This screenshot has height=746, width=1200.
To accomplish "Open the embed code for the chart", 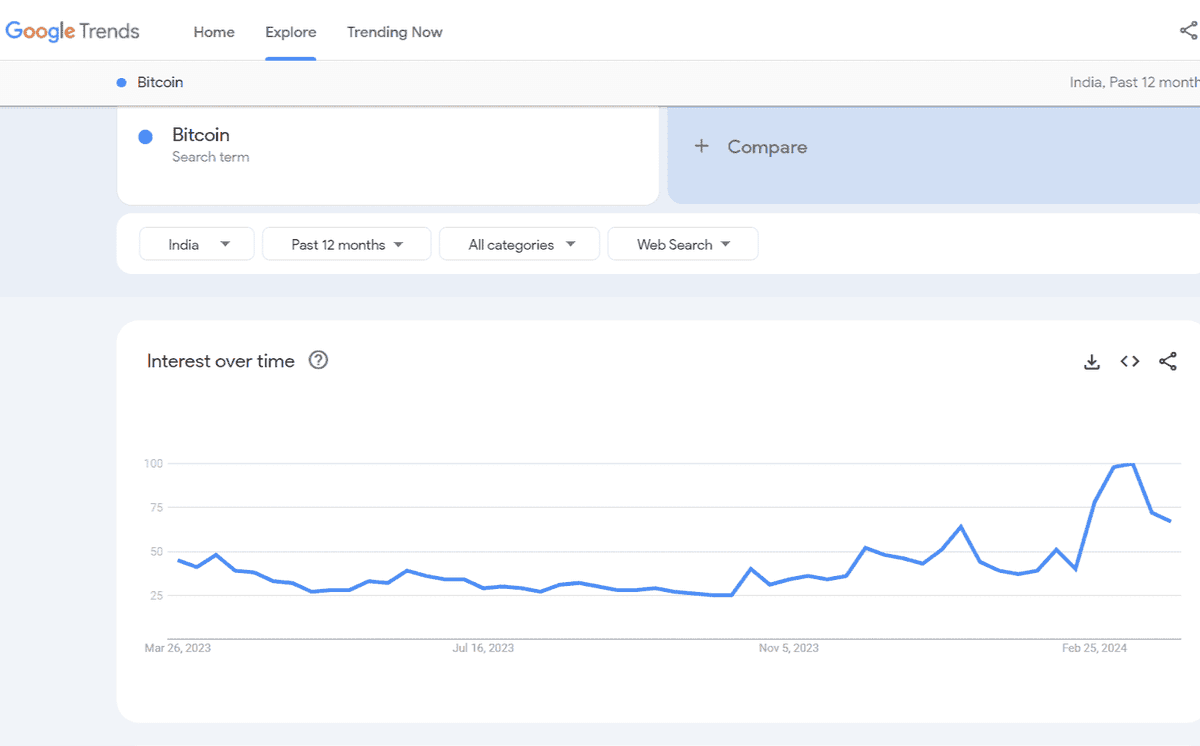I will [1129, 361].
